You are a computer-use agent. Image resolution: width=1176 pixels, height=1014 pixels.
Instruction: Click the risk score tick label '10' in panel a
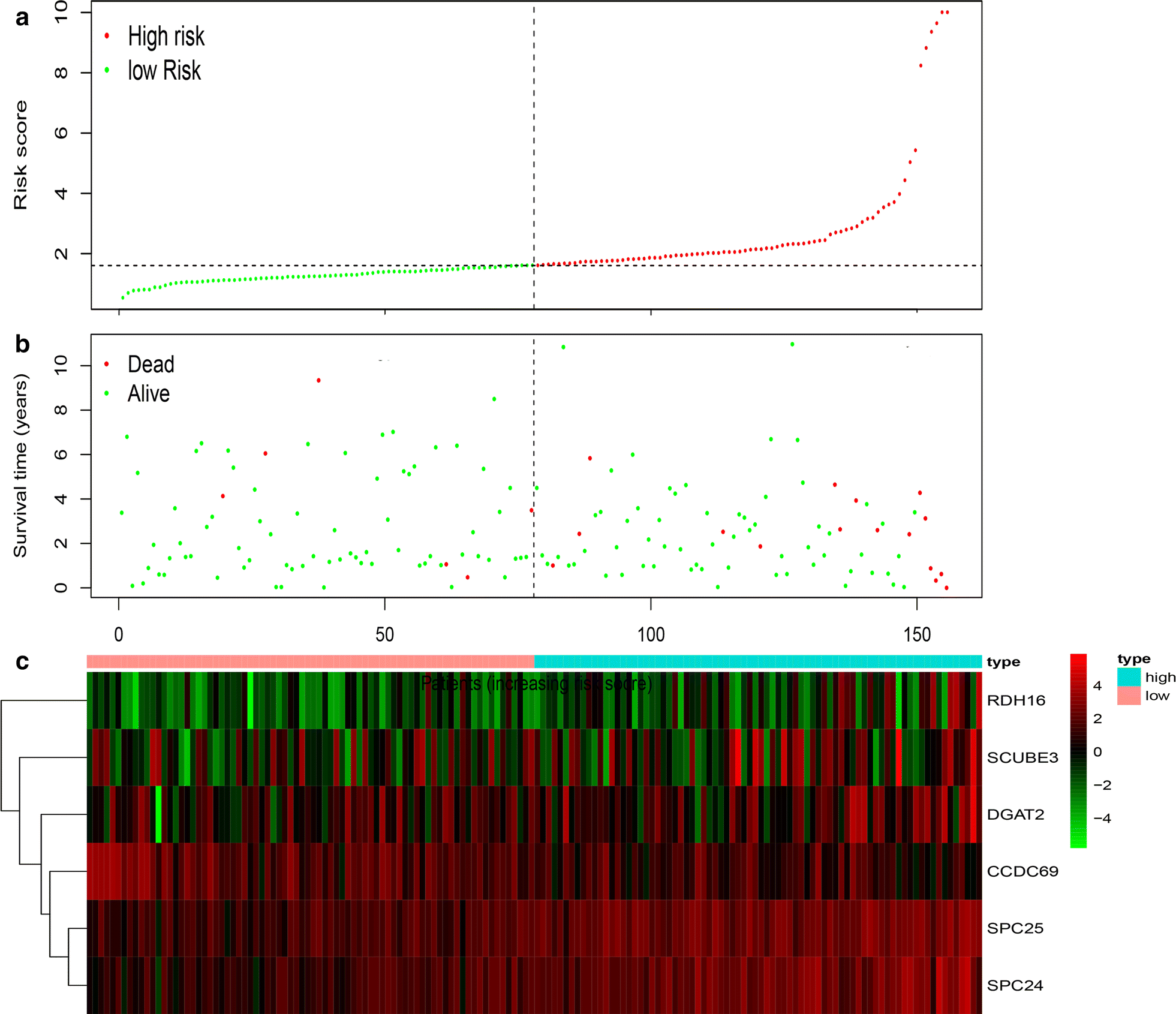pyautogui.click(x=61, y=12)
